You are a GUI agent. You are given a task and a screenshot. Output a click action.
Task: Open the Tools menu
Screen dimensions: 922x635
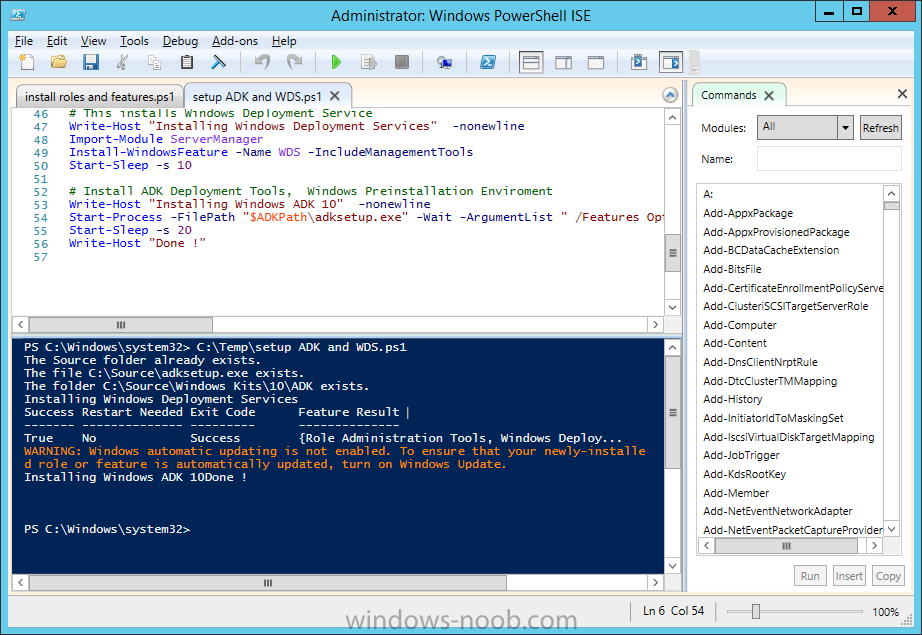click(134, 41)
